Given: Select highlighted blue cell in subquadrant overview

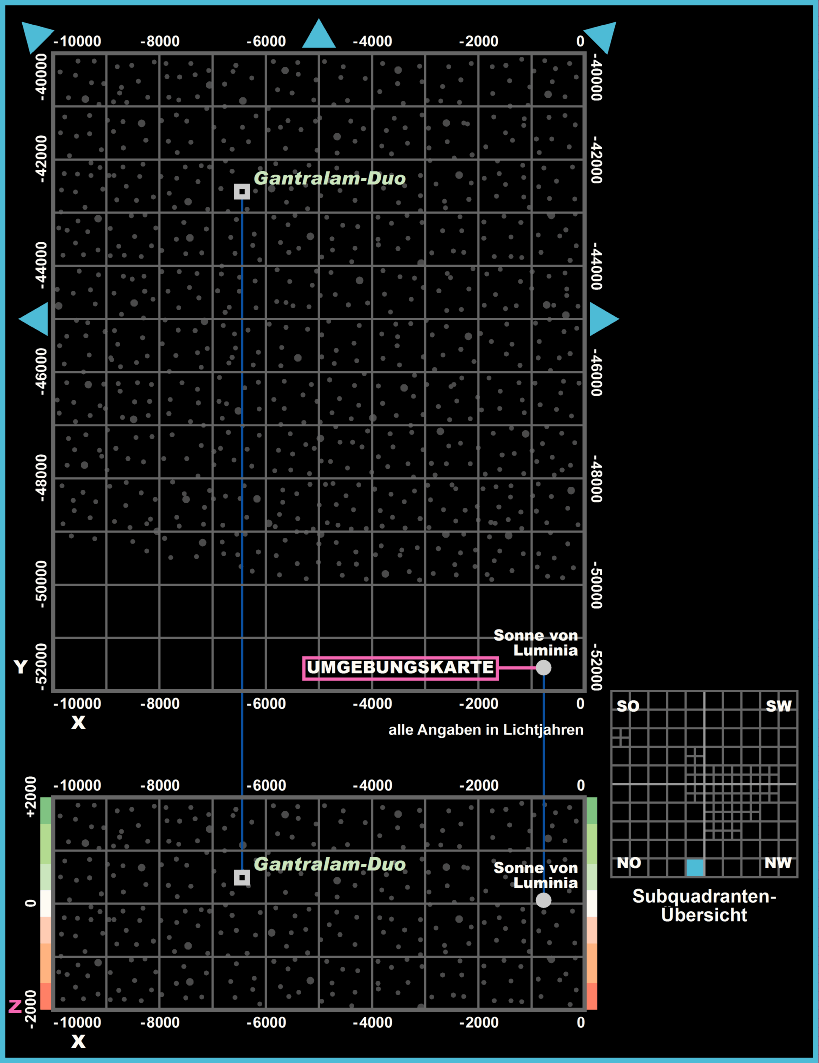Looking at the screenshot, I should click(695, 867).
